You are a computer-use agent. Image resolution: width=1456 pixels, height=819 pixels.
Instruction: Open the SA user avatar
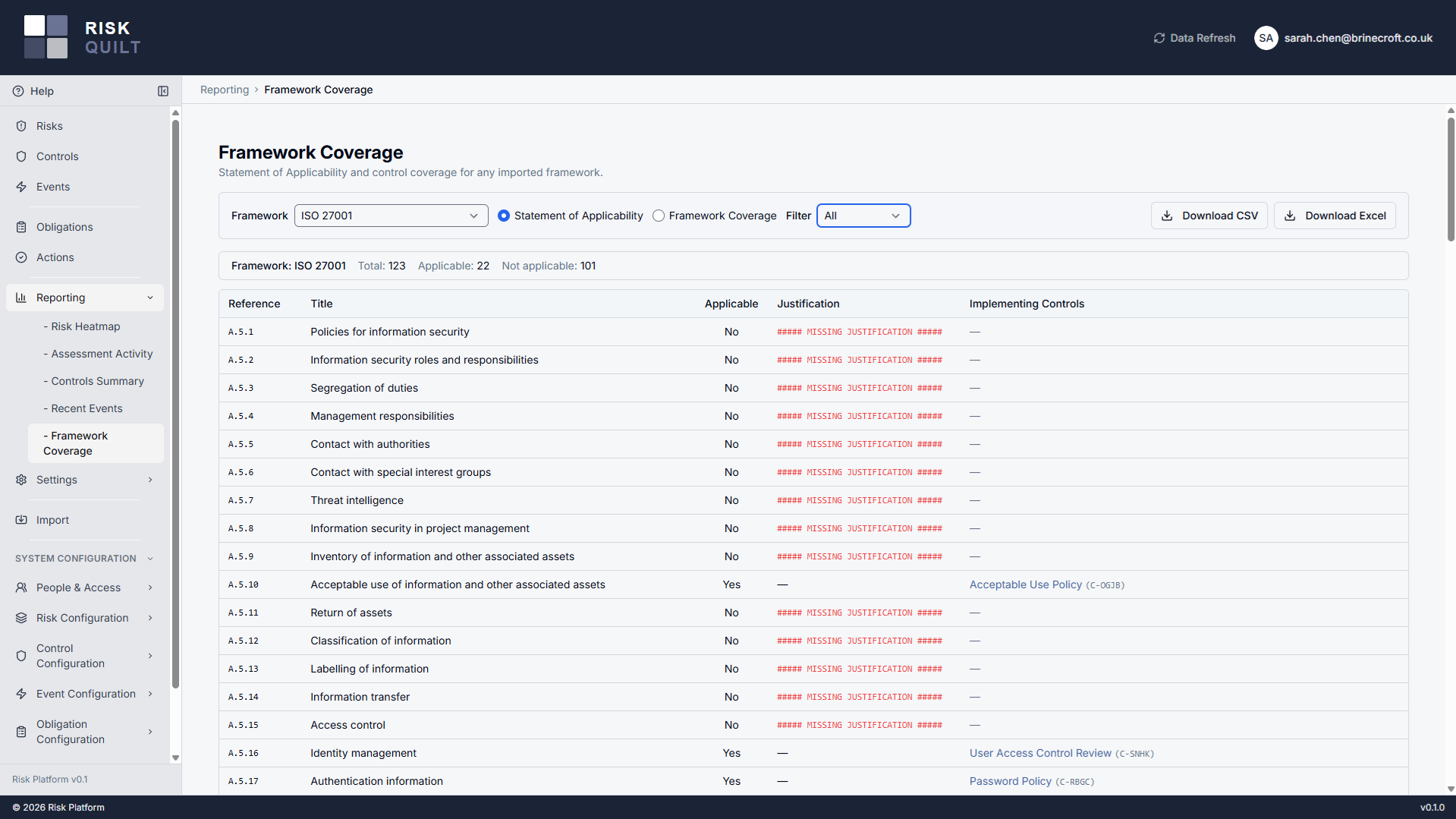click(x=1266, y=38)
